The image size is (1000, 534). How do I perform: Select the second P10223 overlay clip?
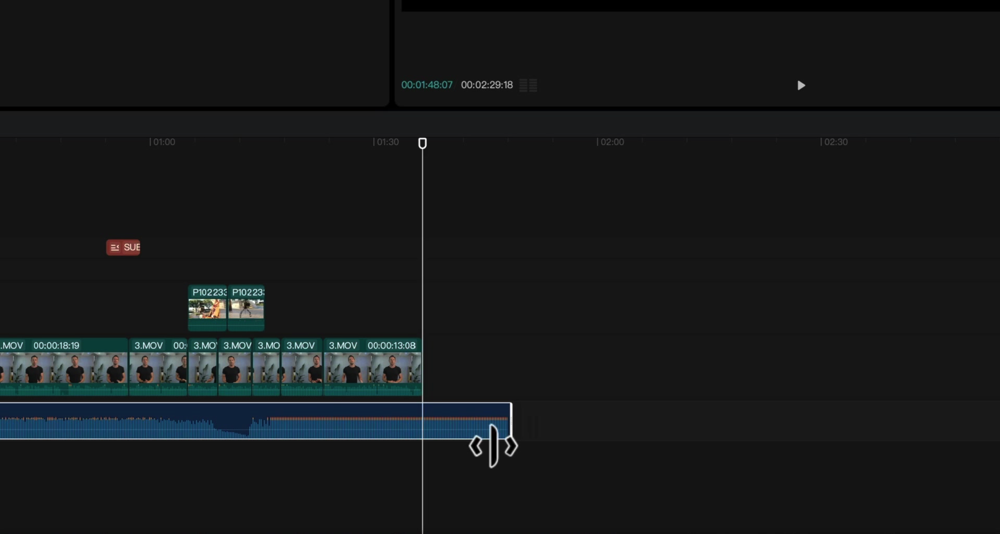(x=246, y=308)
